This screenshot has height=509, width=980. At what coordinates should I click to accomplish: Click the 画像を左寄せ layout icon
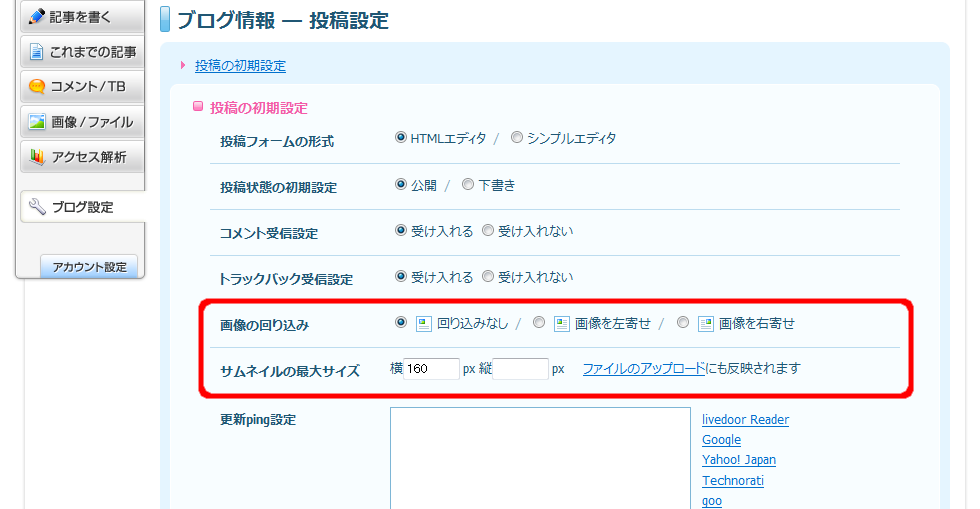[561, 323]
